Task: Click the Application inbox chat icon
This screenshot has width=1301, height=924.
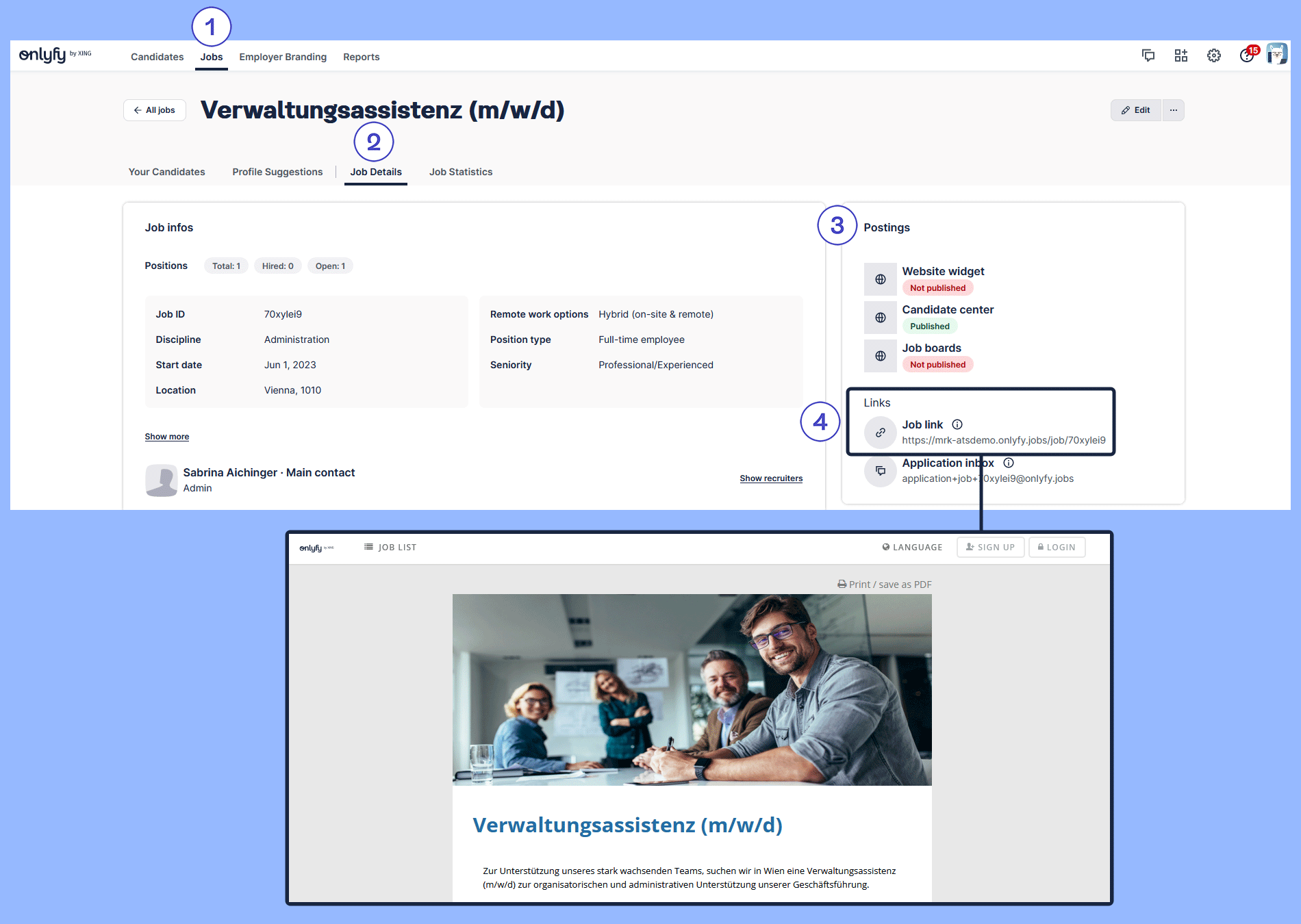Action: pyautogui.click(x=881, y=471)
